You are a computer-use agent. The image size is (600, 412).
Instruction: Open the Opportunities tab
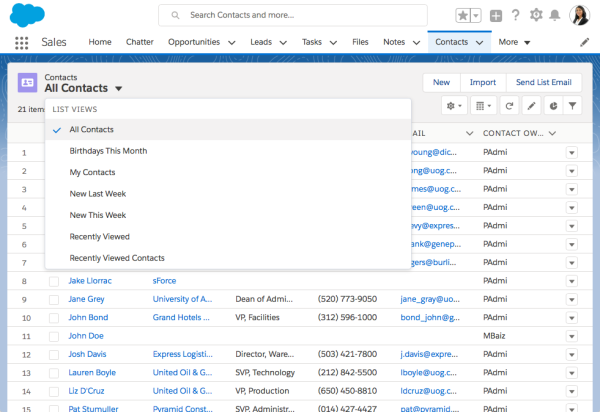(194, 42)
